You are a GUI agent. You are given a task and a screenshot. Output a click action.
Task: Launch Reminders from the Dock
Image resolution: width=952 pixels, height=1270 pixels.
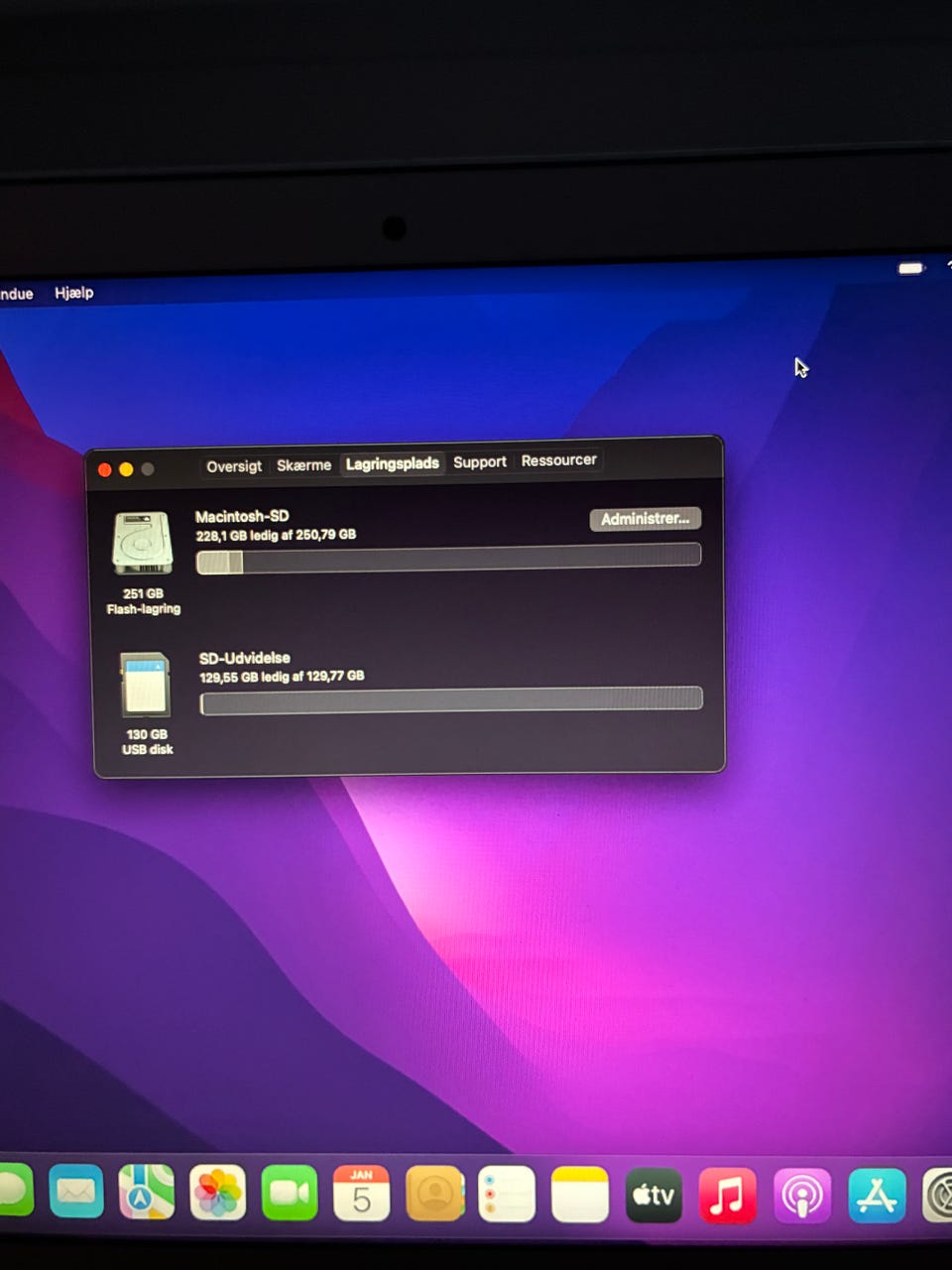coord(507,1194)
